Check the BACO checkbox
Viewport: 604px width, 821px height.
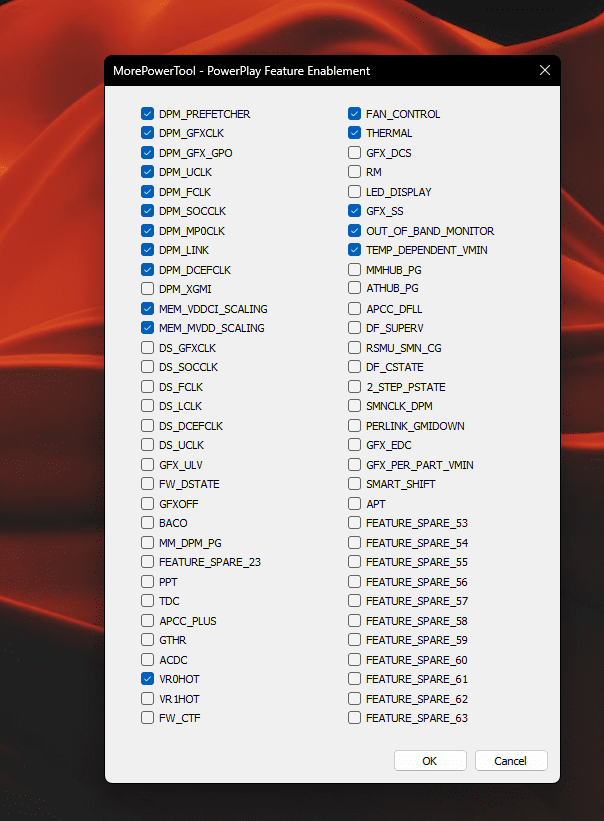click(147, 523)
